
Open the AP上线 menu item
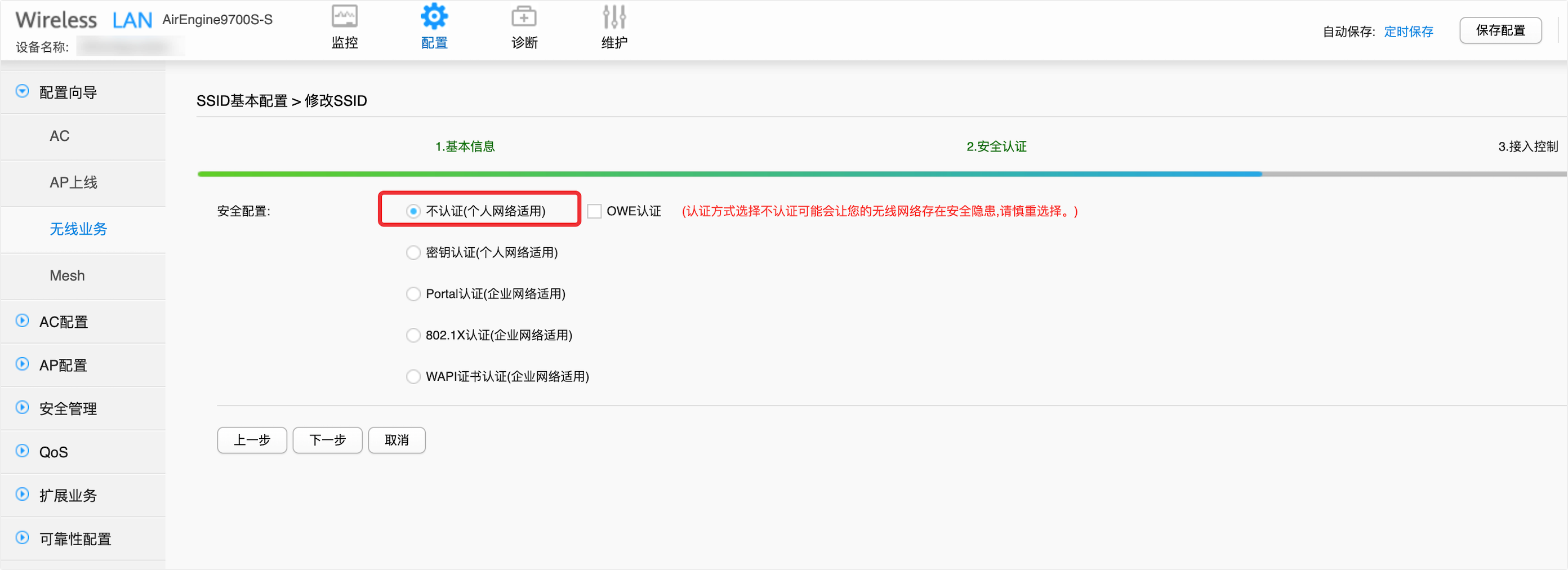pos(83,182)
